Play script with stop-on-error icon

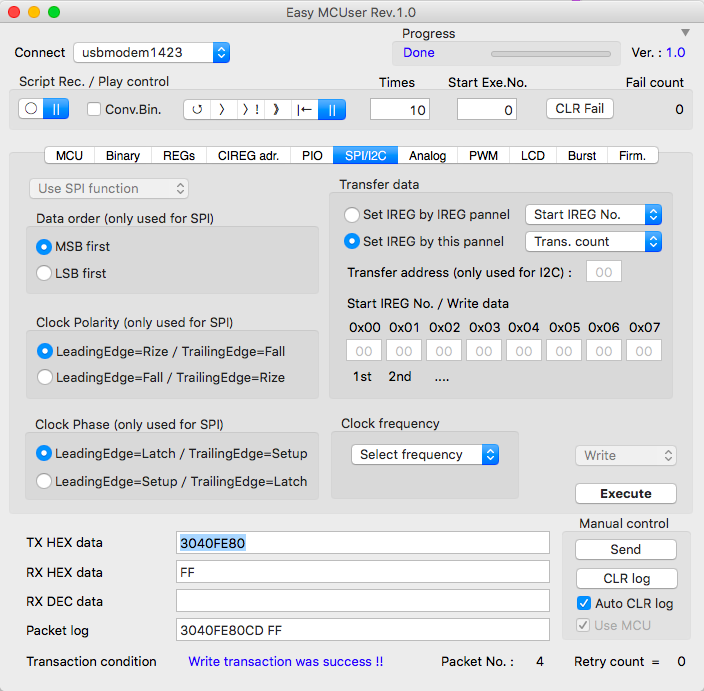coord(251,110)
